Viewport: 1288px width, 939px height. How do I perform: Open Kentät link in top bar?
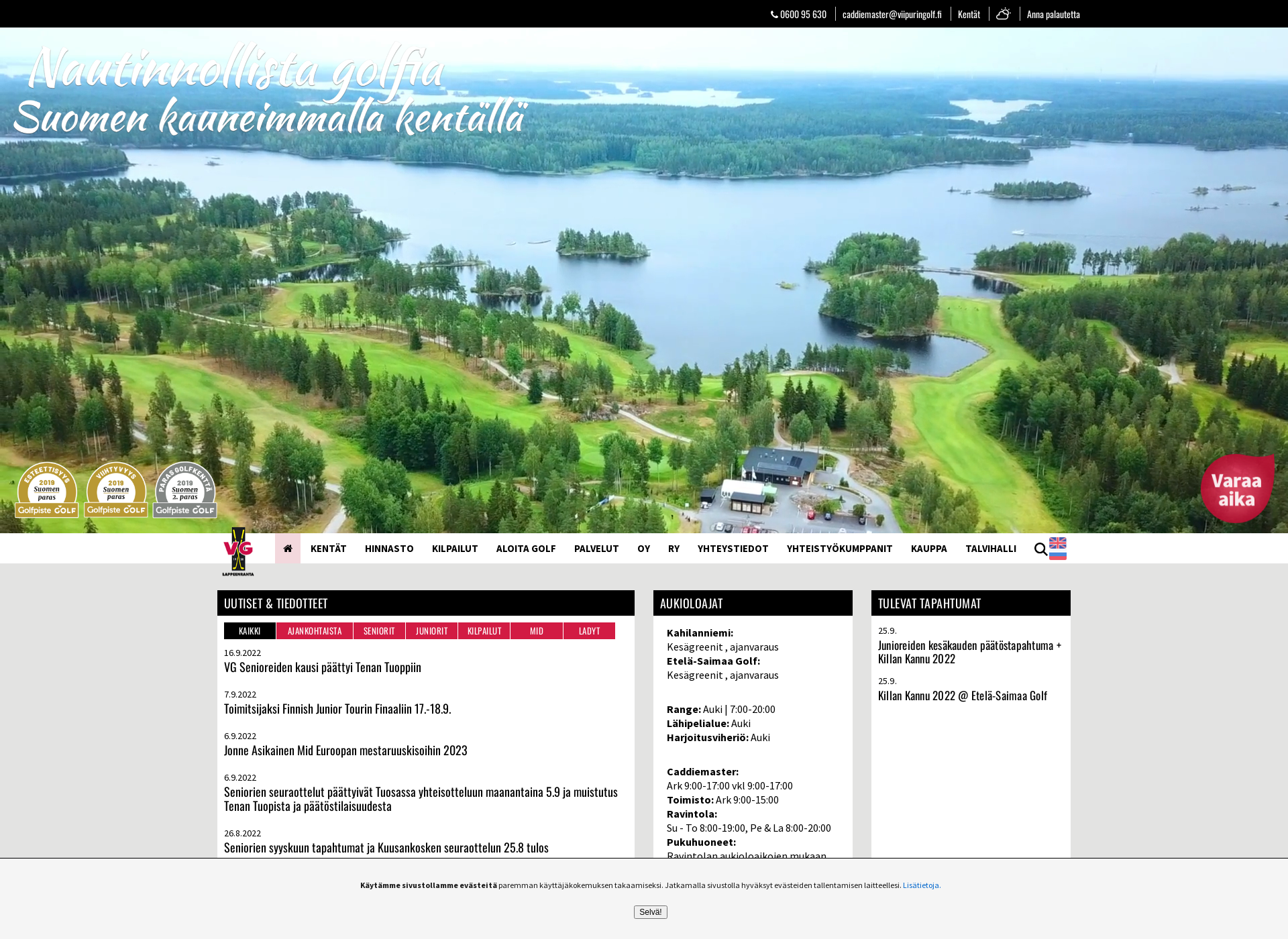pyautogui.click(x=969, y=14)
